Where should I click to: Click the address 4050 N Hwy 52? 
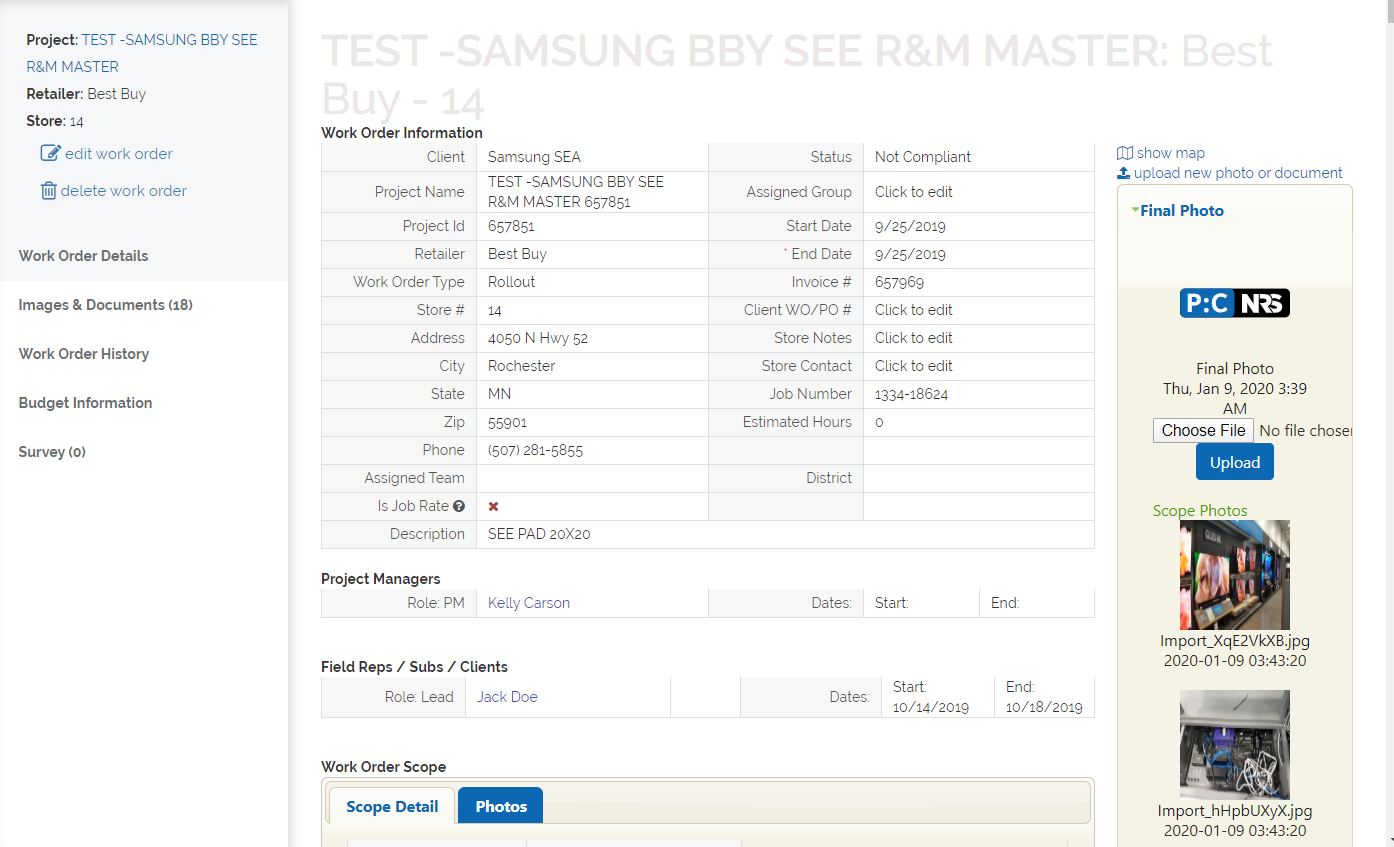538,338
